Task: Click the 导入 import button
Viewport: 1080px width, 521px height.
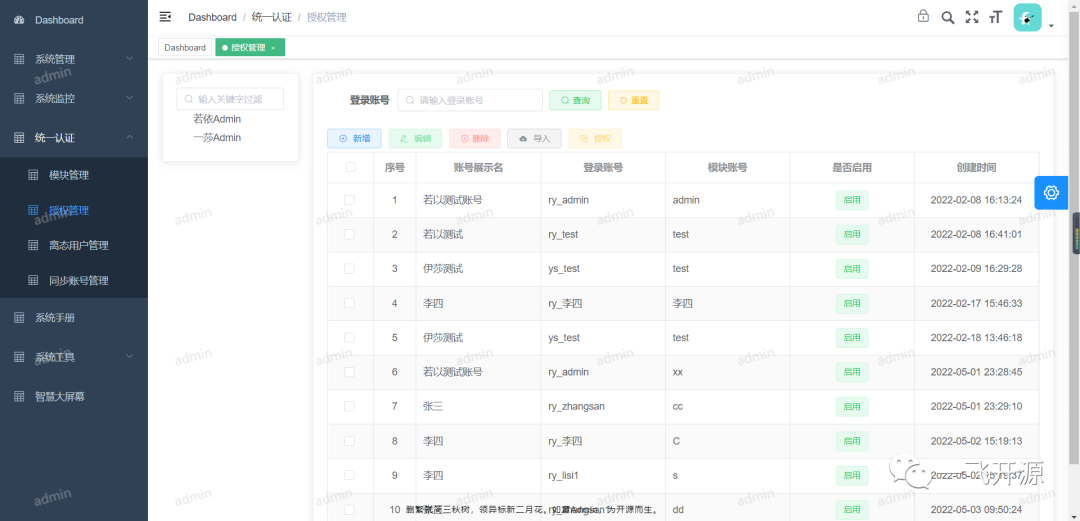Action: (x=534, y=139)
